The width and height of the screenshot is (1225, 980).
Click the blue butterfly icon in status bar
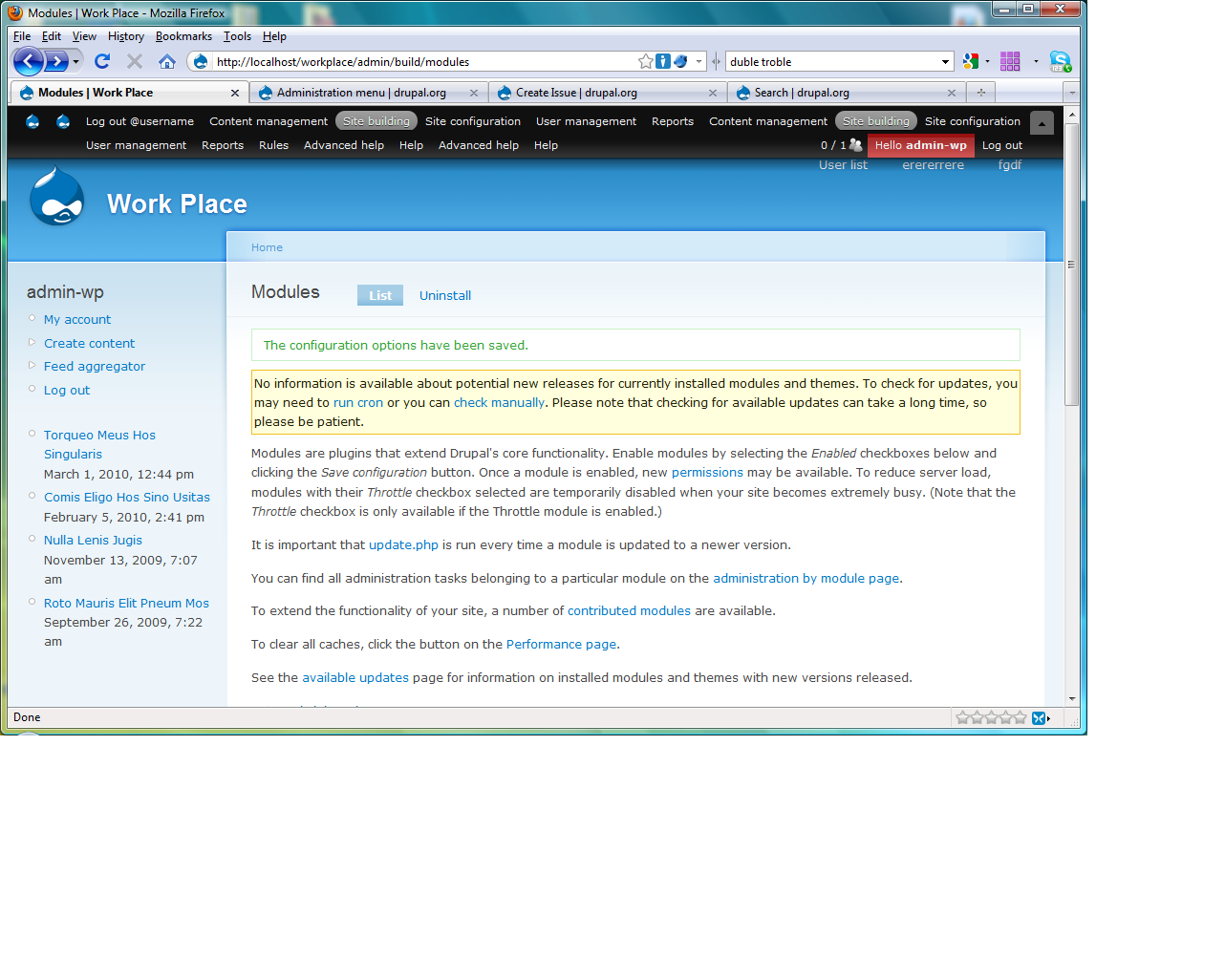pos(1038,717)
